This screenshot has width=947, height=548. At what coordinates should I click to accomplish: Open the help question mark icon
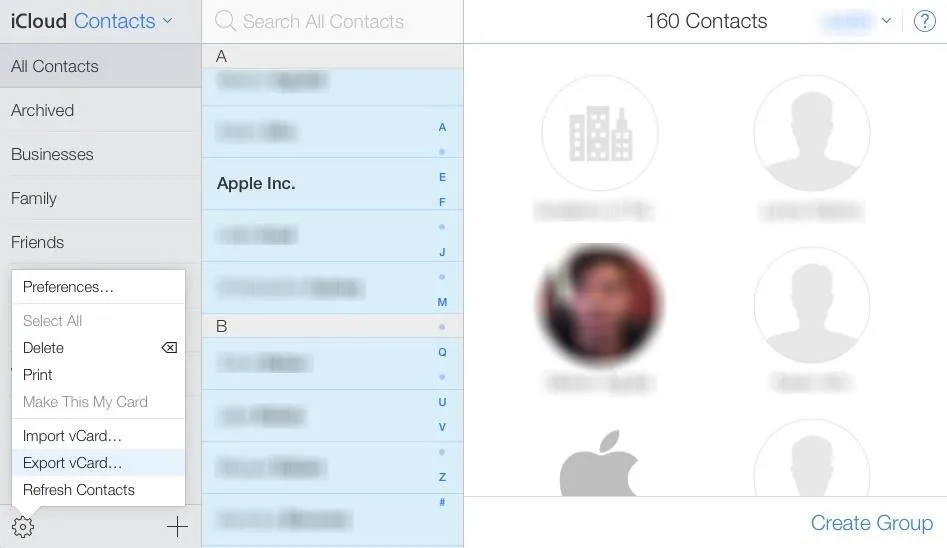pos(924,21)
